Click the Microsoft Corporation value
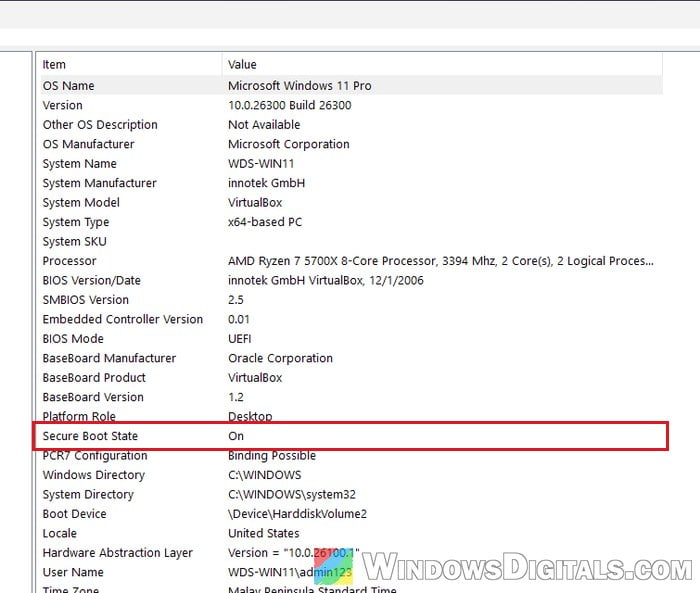700x593 pixels. [289, 144]
